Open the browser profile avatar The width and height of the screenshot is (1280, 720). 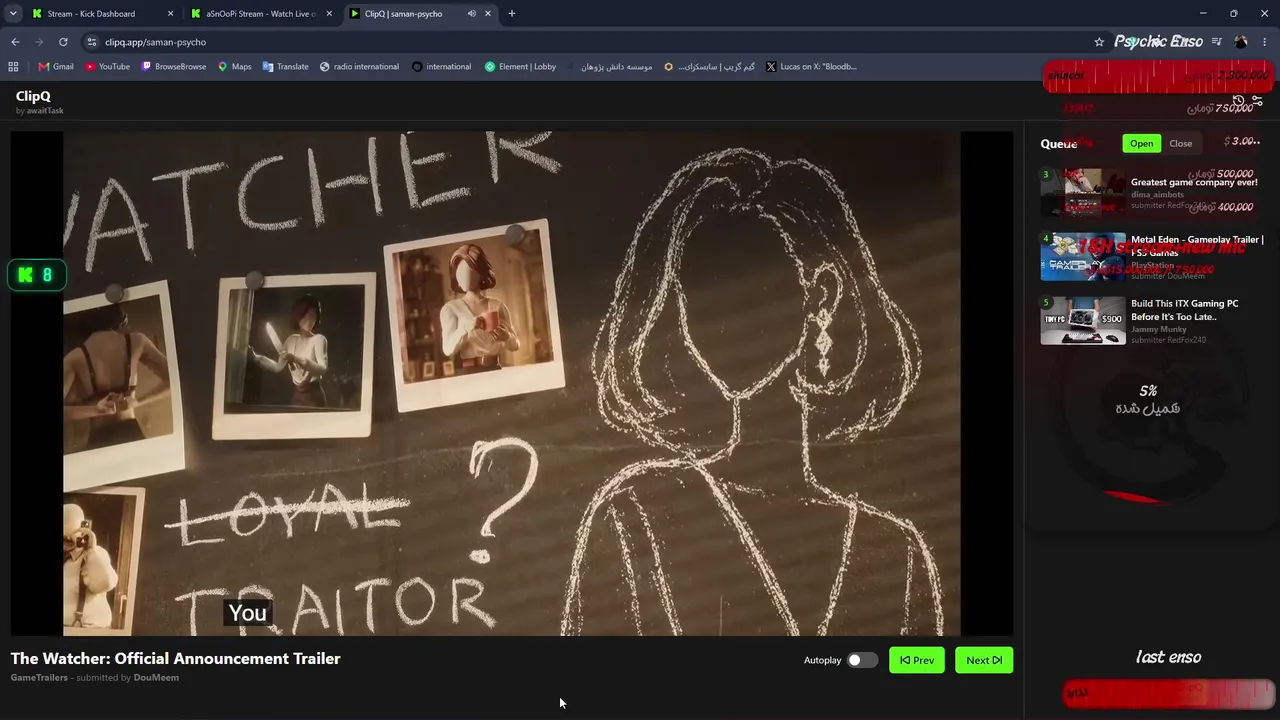pyautogui.click(x=1241, y=42)
